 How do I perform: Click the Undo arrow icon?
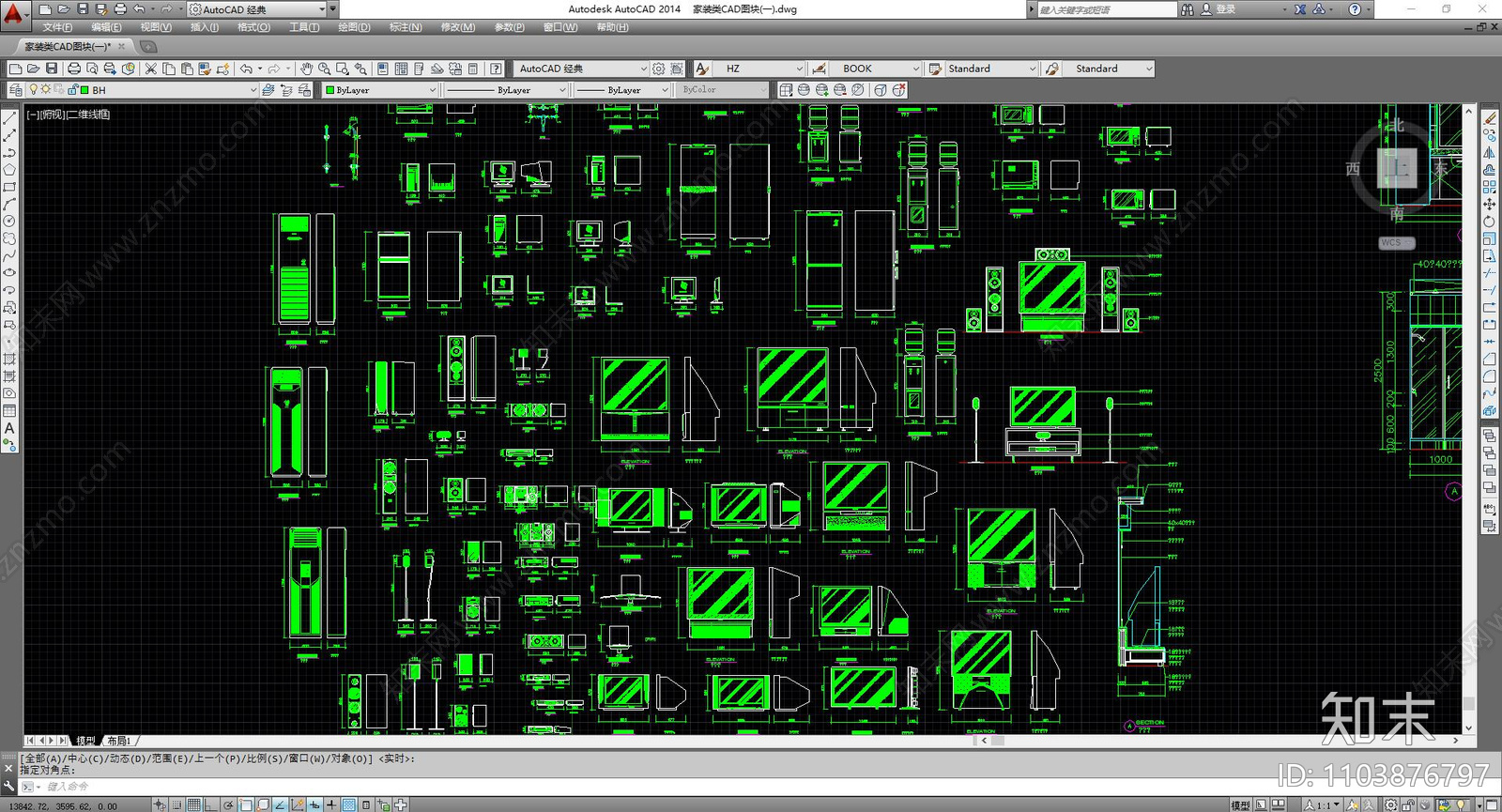(x=246, y=69)
